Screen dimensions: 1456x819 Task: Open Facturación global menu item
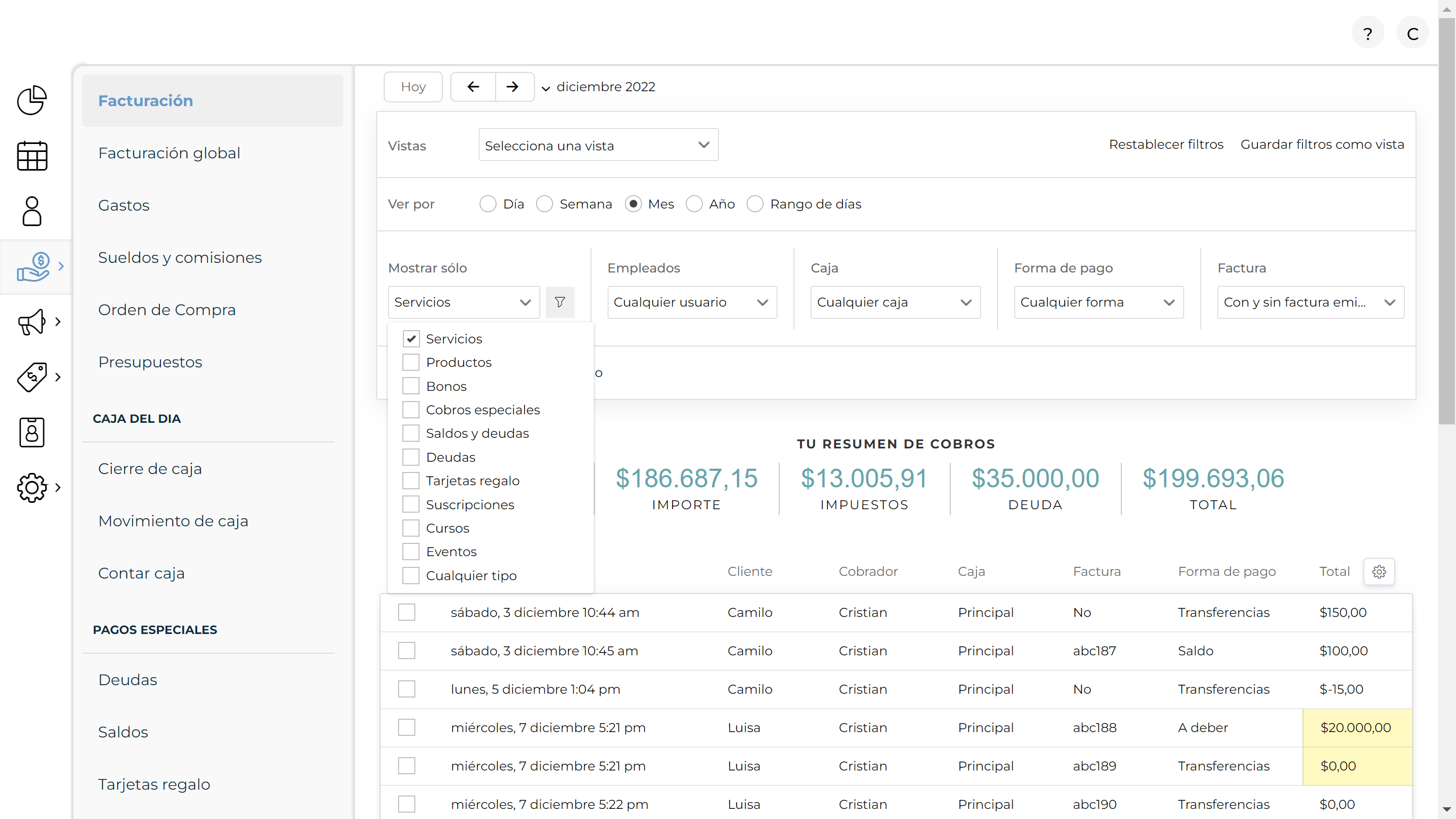tap(169, 153)
